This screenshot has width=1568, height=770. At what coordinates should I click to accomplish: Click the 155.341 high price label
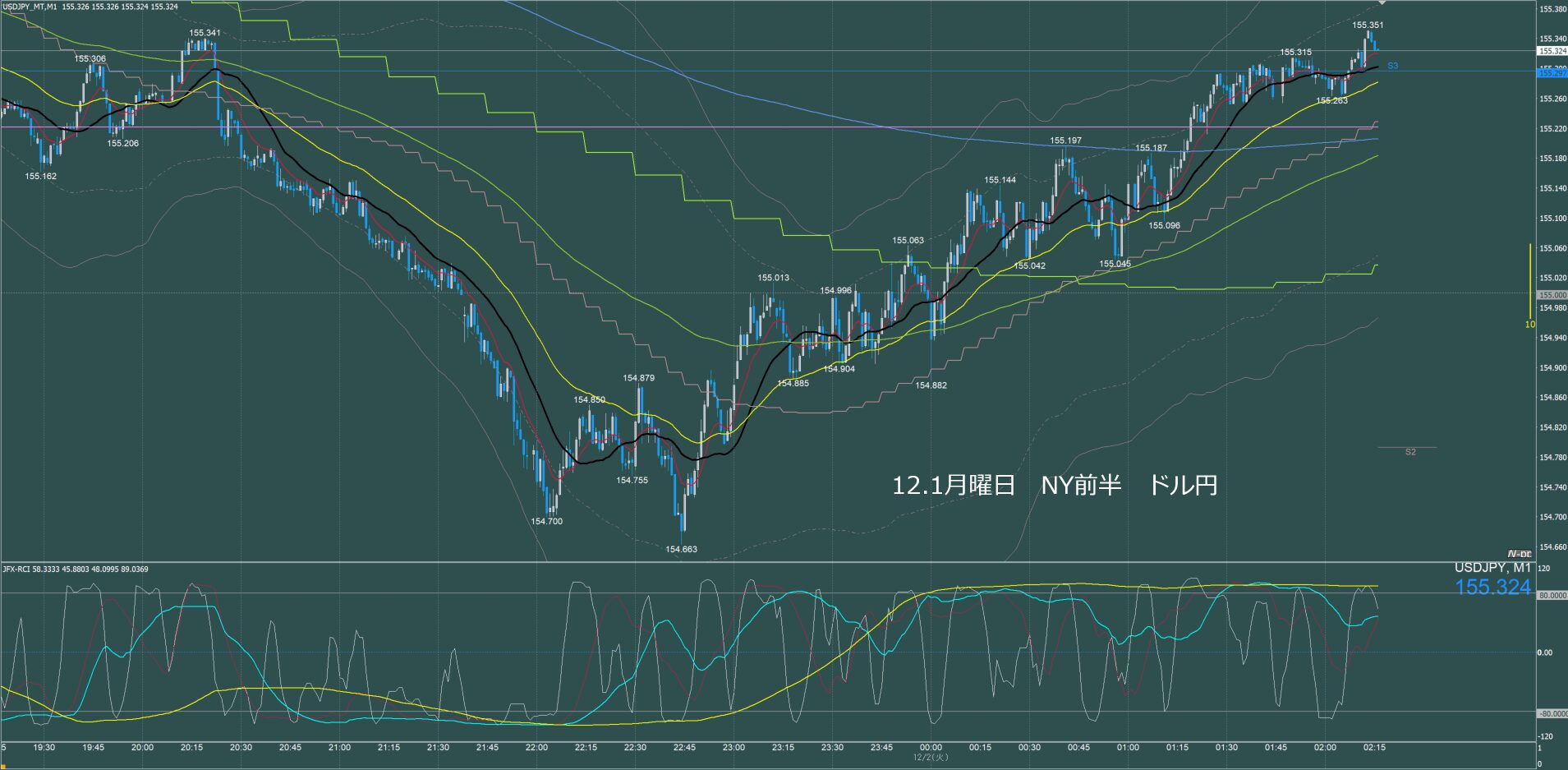click(x=205, y=33)
